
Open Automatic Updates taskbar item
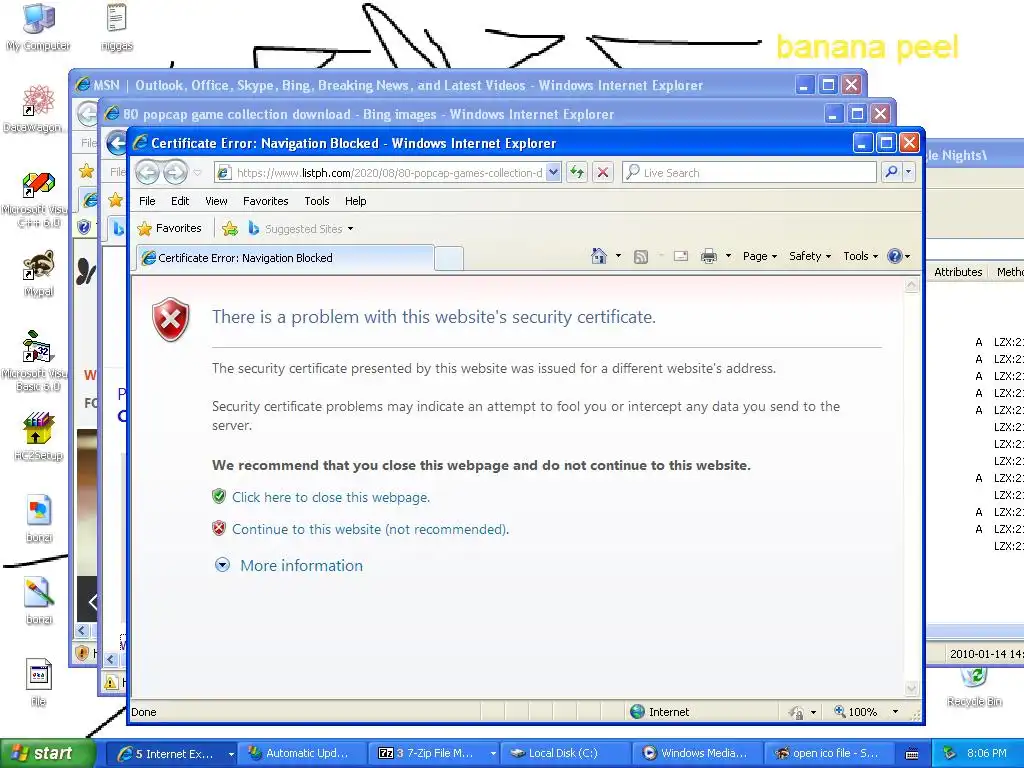pos(302,754)
